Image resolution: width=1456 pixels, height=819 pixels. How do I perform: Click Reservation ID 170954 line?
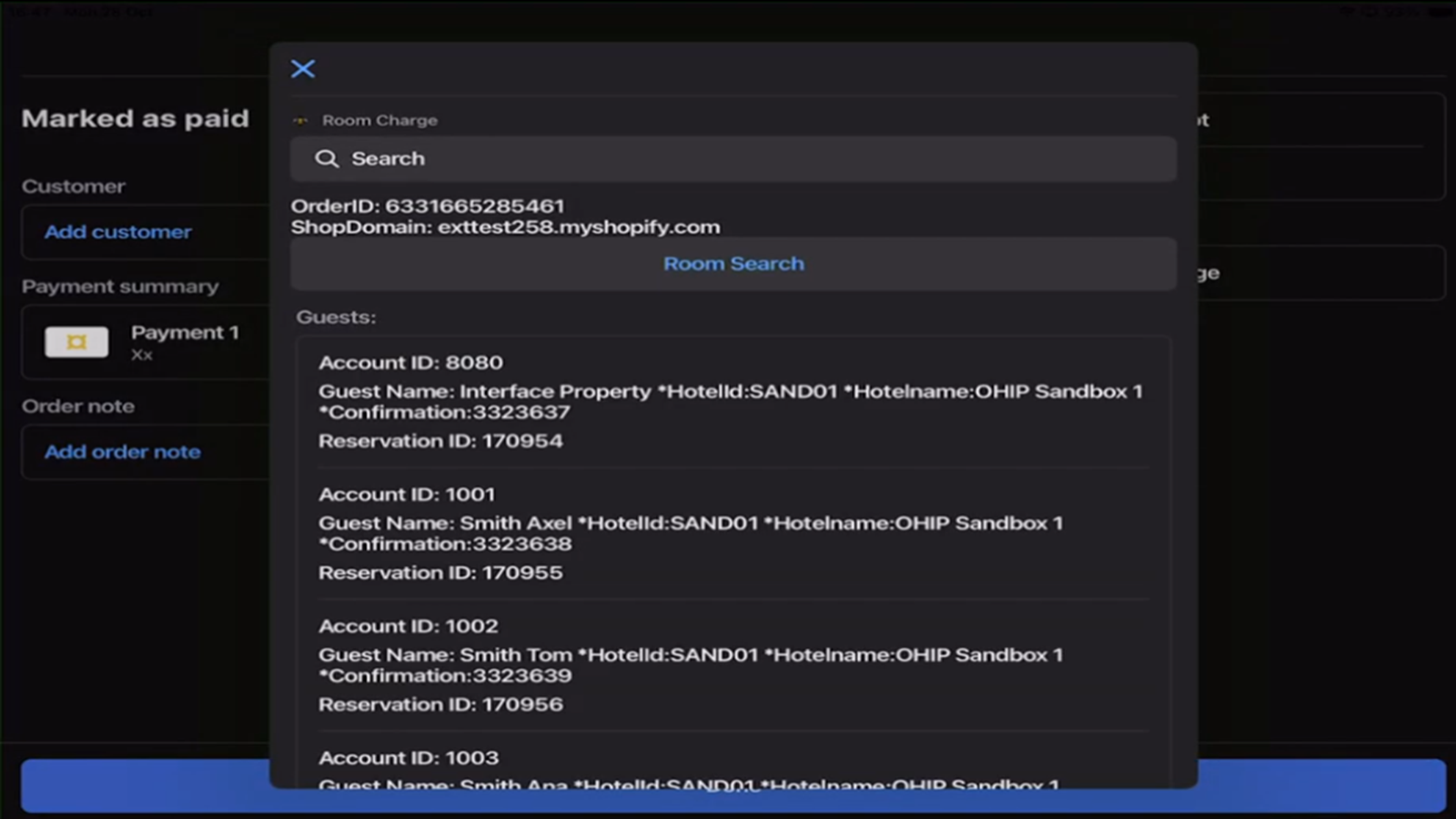(440, 441)
